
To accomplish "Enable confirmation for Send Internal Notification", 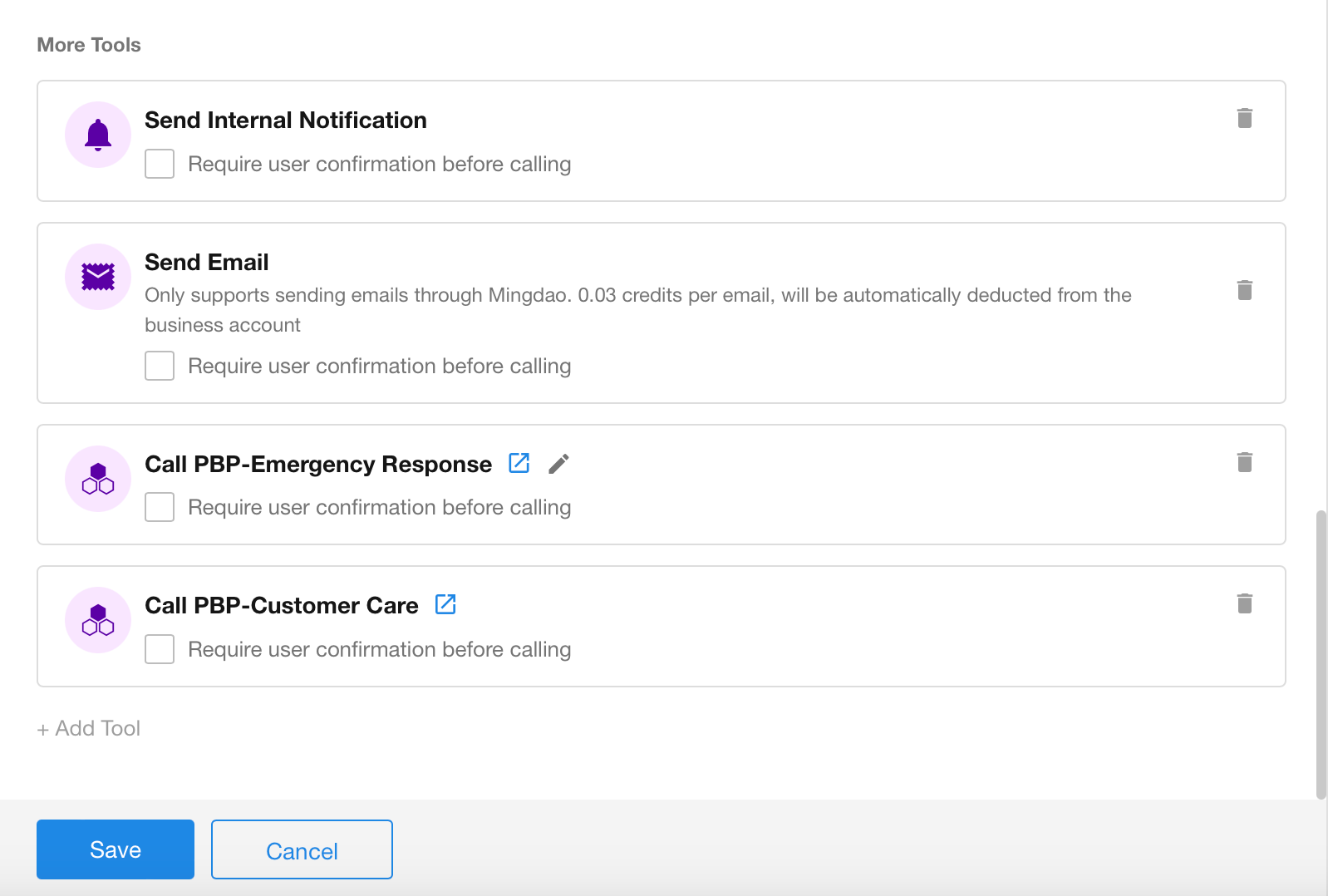I will pyautogui.click(x=160, y=164).
